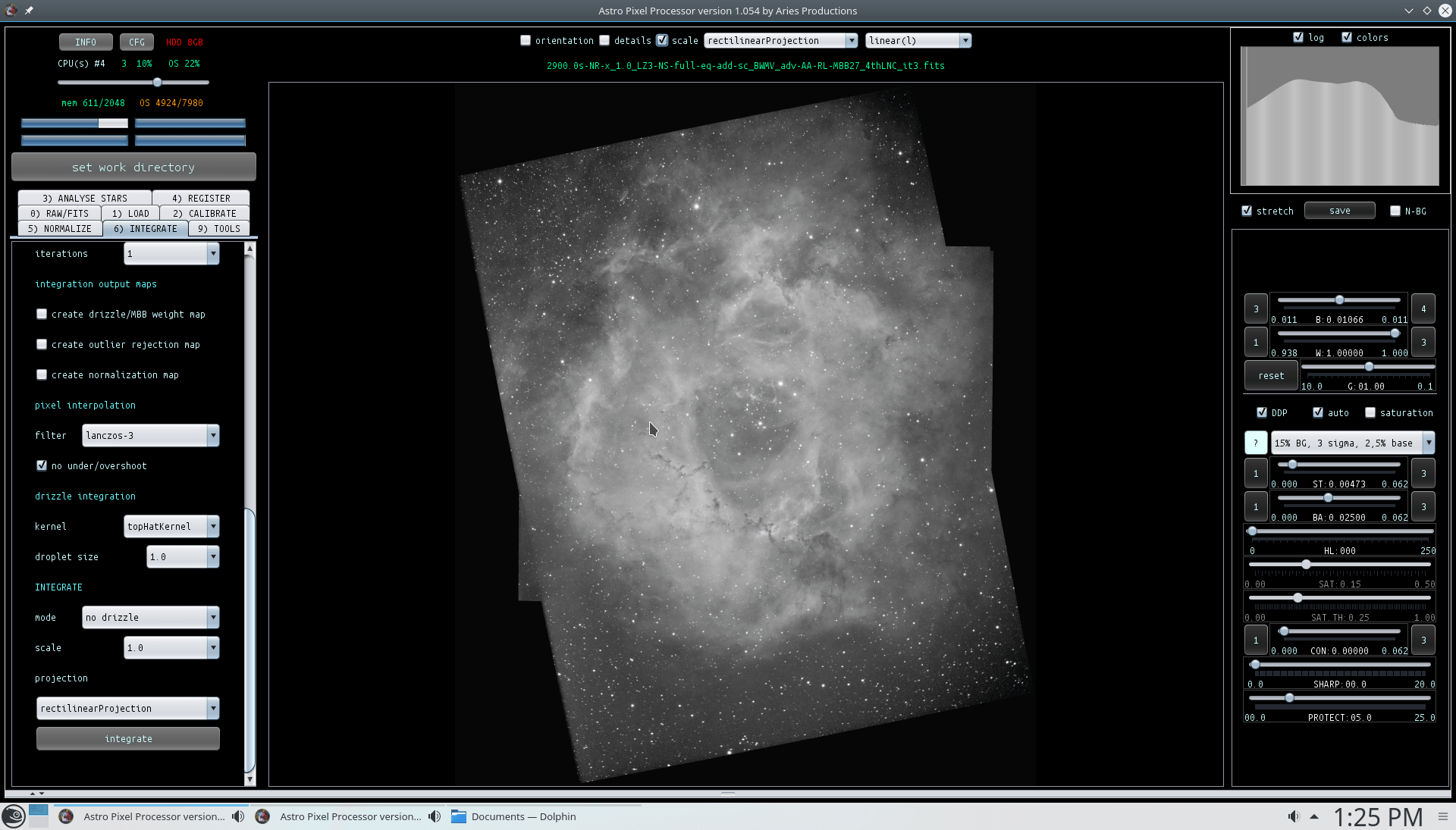Open the iterations dropdown
The height and width of the screenshot is (830, 1456).
171,253
